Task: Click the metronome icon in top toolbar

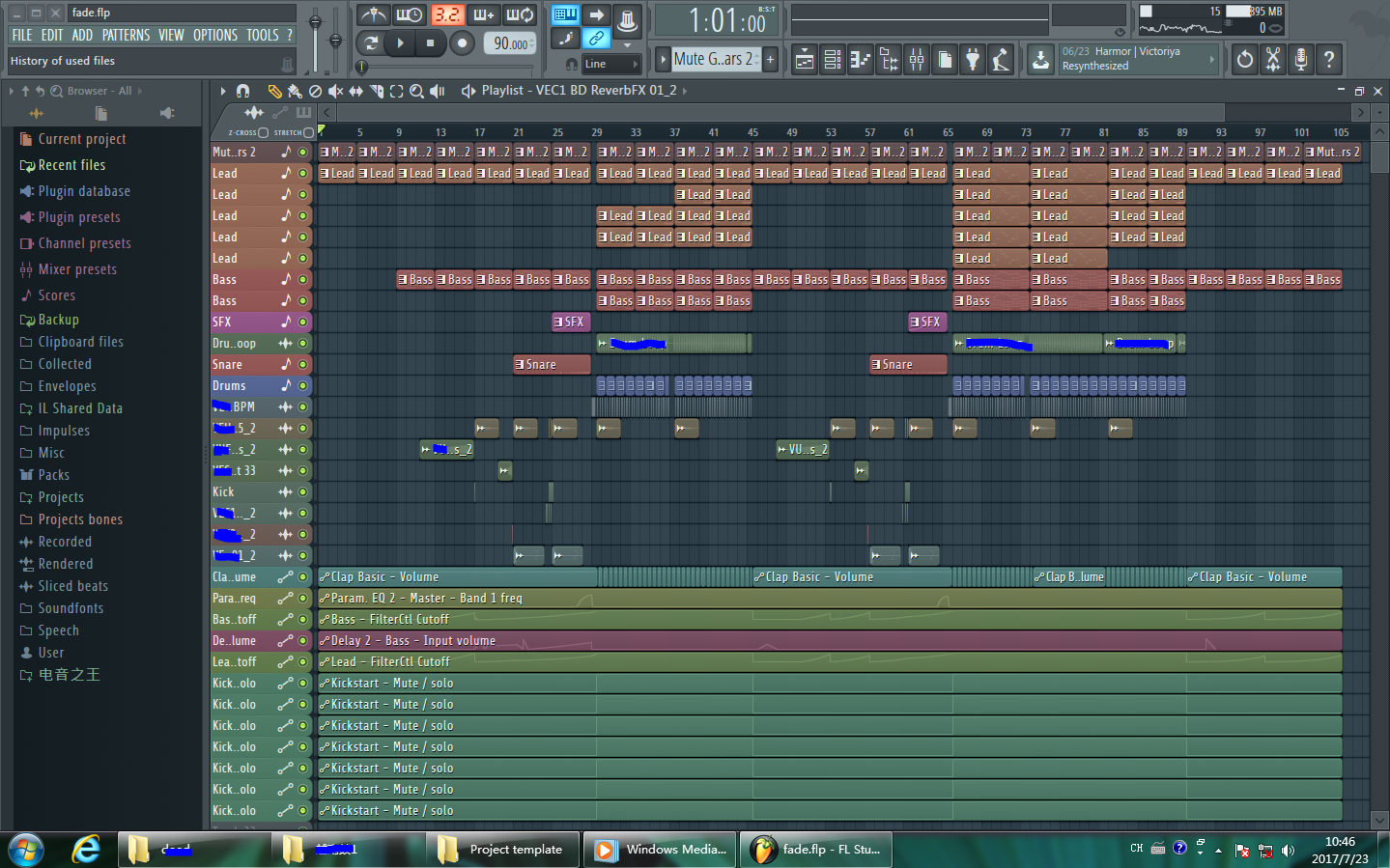Action: [373, 14]
